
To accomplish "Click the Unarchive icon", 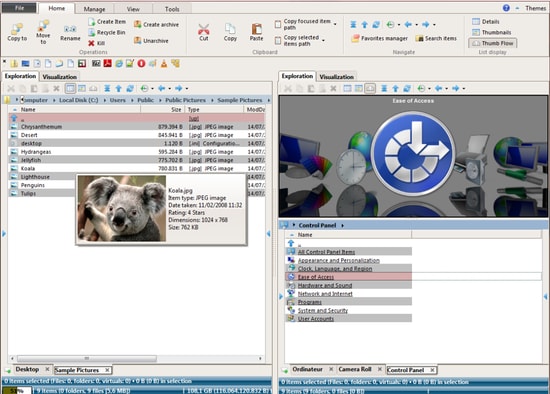I will click(x=138, y=41).
